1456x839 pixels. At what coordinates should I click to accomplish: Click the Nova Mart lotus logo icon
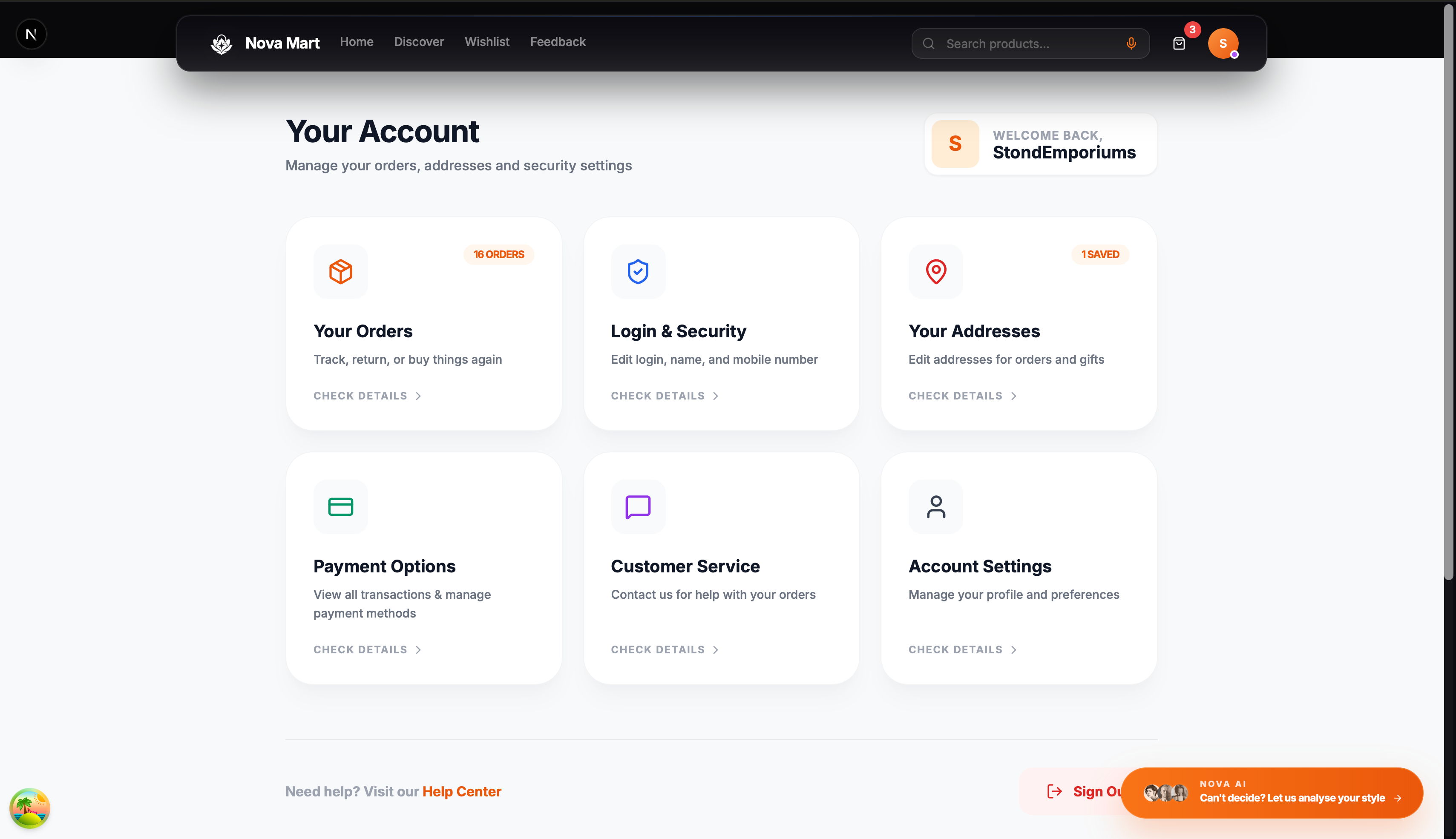(x=221, y=44)
